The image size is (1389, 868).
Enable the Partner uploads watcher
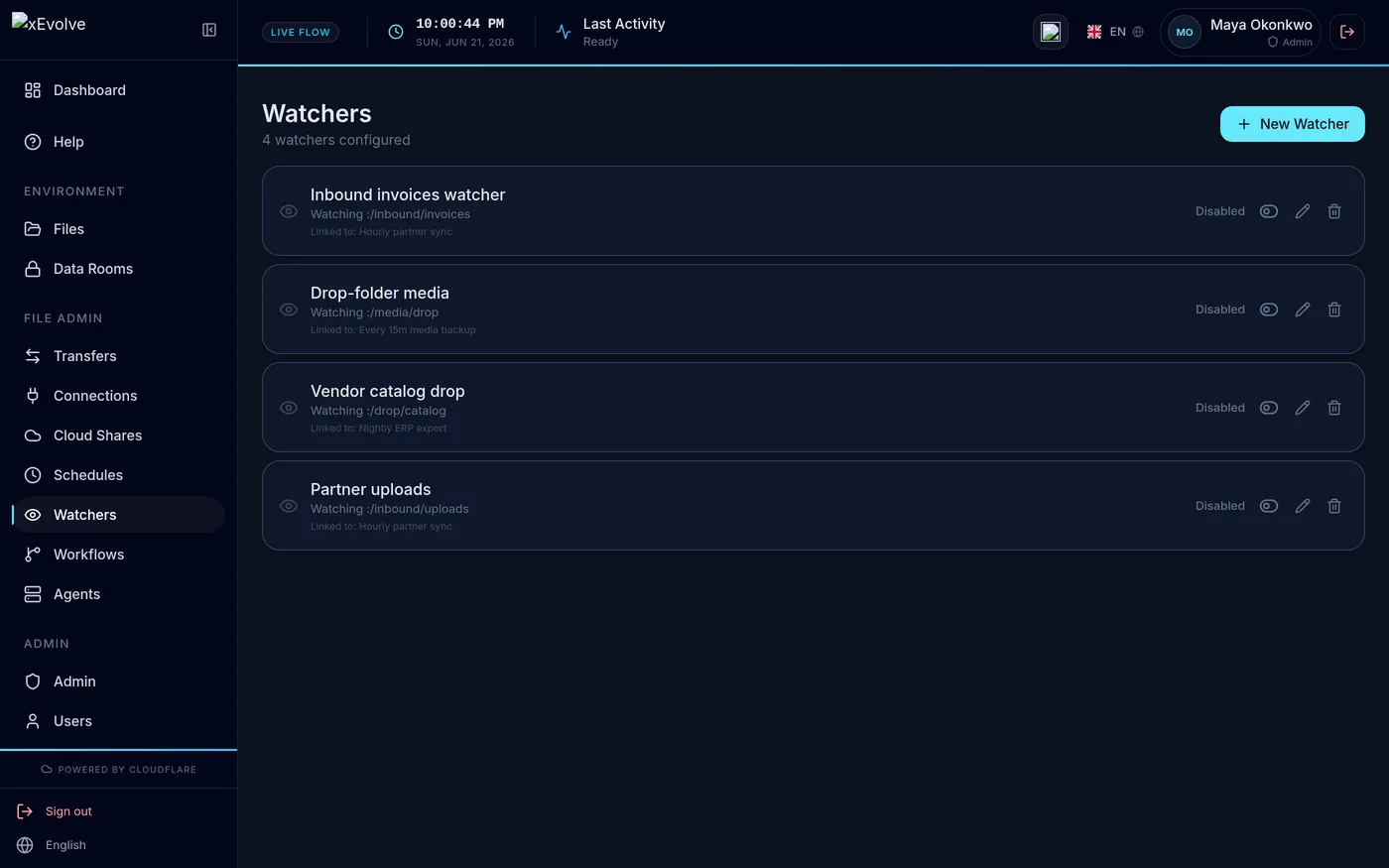pyautogui.click(x=1269, y=506)
